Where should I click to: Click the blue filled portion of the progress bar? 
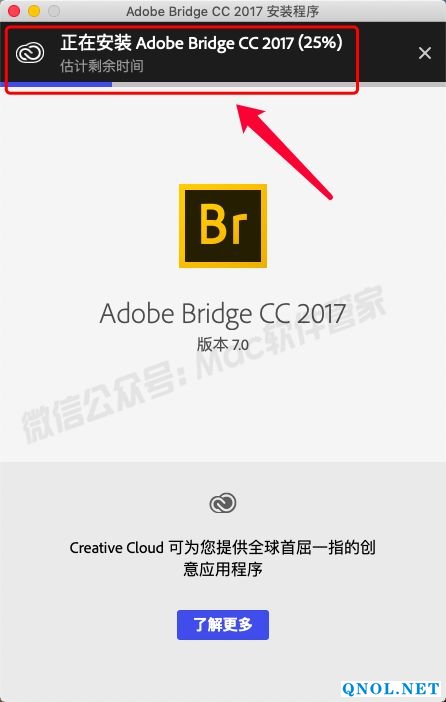click(56, 84)
